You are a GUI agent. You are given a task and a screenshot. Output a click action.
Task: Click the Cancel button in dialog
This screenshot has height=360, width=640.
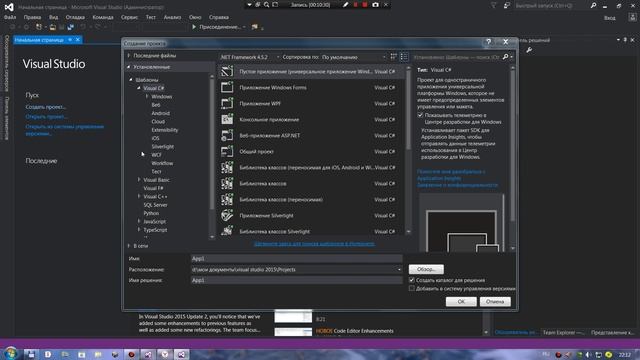pyautogui.click(x=495, y=302)
